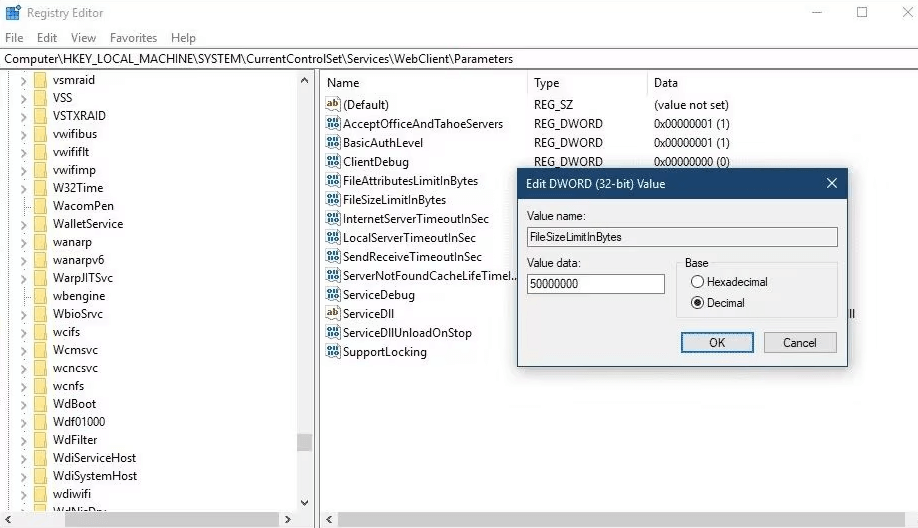Click the tree pane vertical scrollbar thumb
The width and height of the screenshot is (918, 528).
tap(304, 442)
